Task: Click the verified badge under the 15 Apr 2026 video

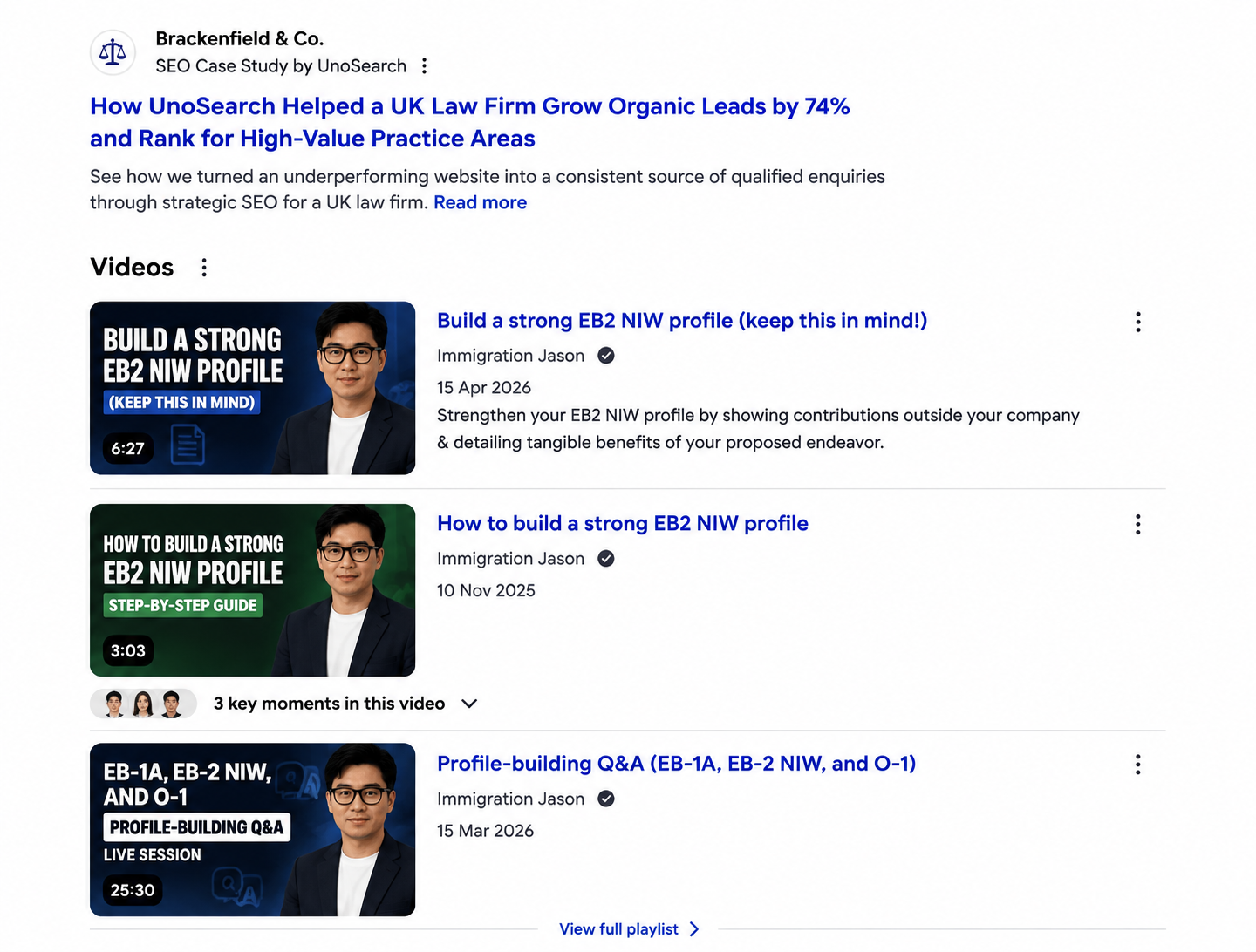Action: (606, 356)
